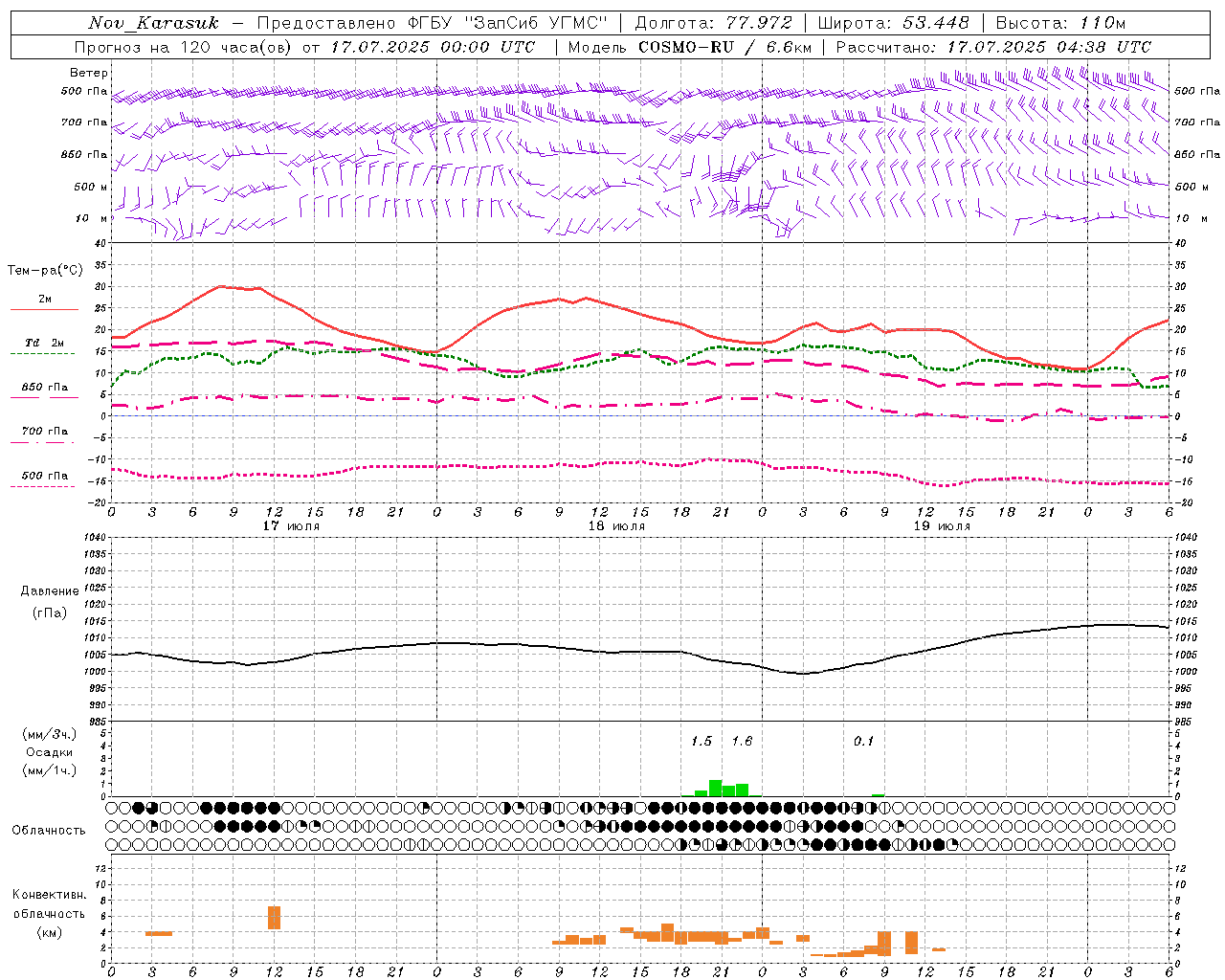Click the 'Облачность' cloud cover label
This screenshot has height=980, width=1225.
pos(49,830)
